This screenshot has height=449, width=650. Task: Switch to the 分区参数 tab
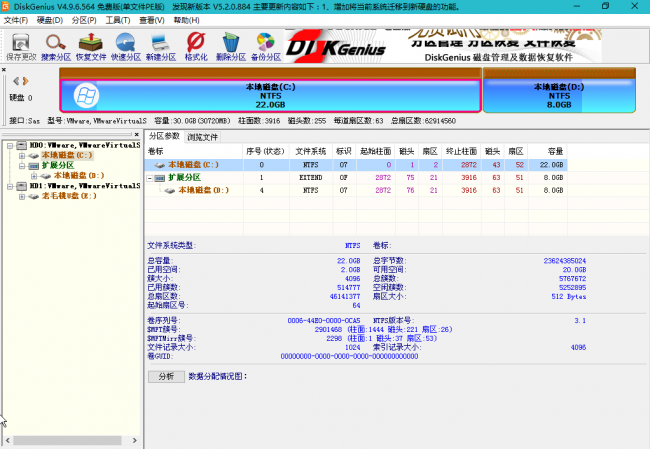pyautogui.click(x=164, y=136)
